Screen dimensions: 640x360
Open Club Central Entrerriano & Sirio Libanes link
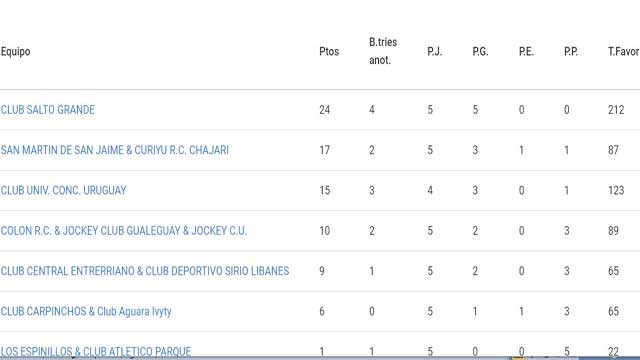point(145,271)
